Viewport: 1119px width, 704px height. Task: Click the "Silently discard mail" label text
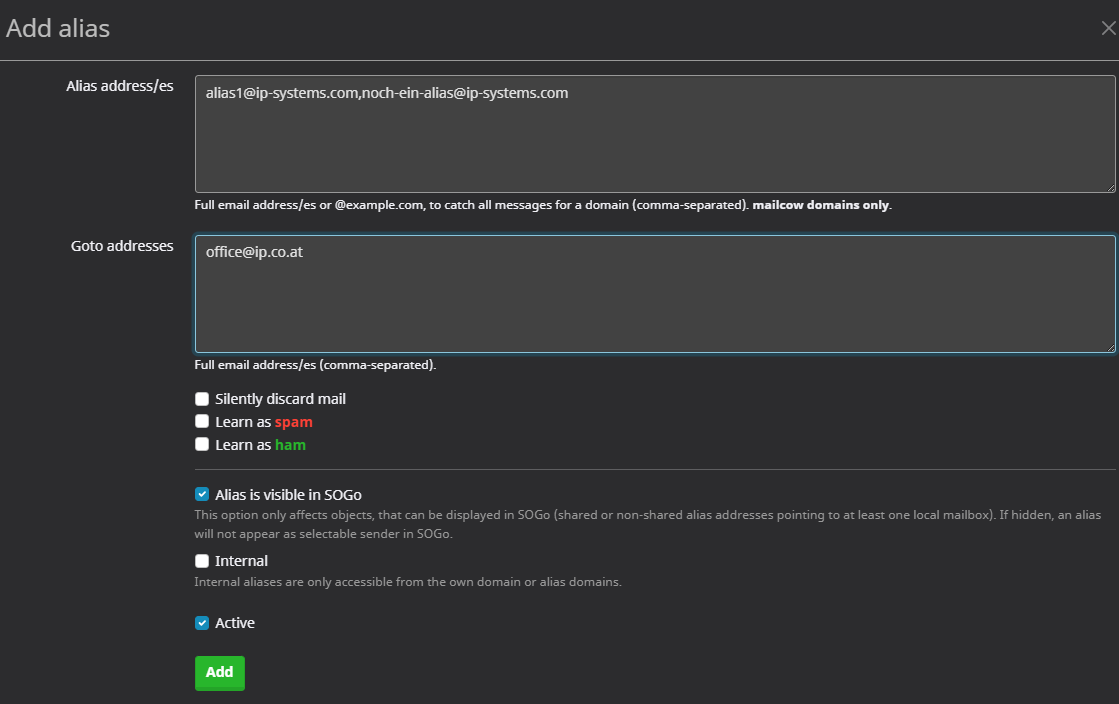click(x=280, y=399)
